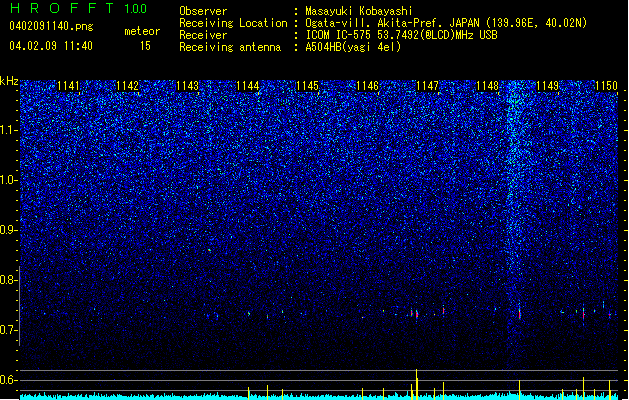Viewport: 629px width, 400px height.
Task: Click the 1.1 kHz frequency label
Action: [x=9, y=130]
